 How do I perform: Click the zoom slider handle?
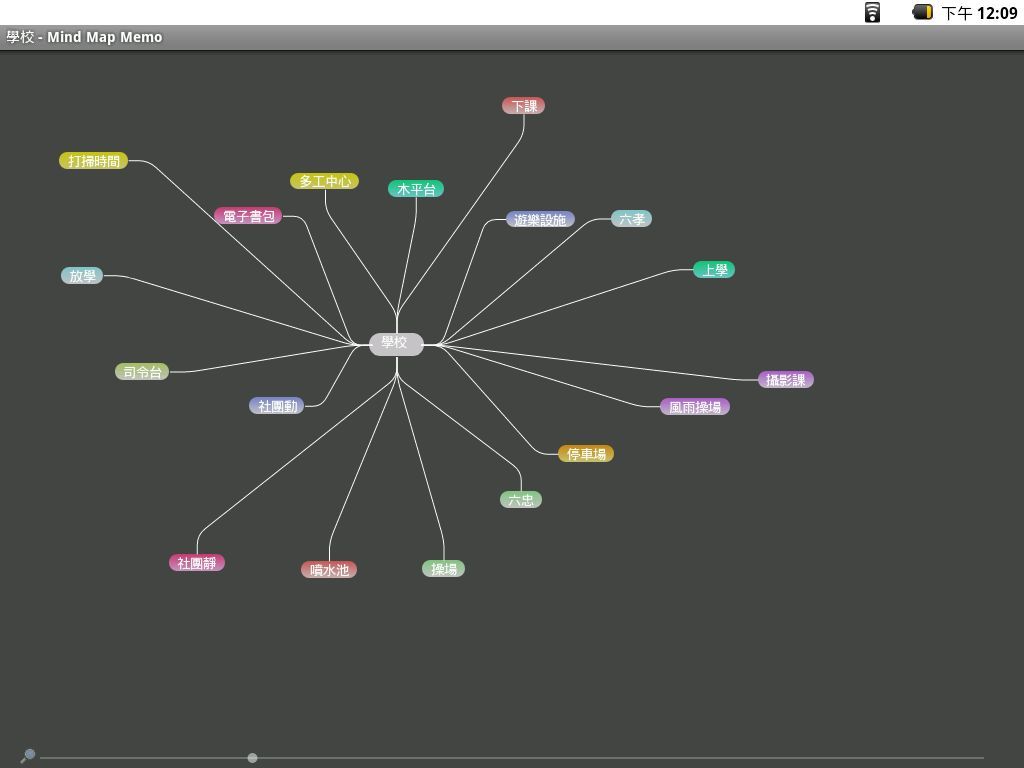(252, 758)
